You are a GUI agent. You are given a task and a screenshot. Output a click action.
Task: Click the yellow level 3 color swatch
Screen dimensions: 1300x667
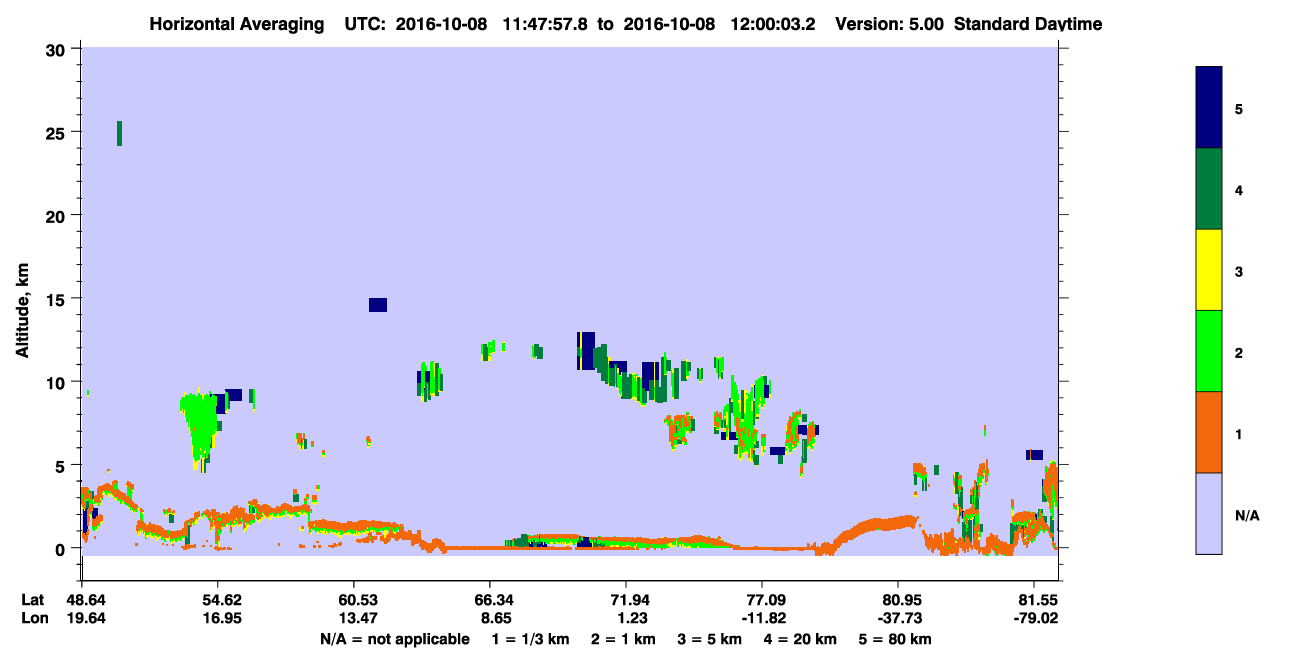[1209, 270]
